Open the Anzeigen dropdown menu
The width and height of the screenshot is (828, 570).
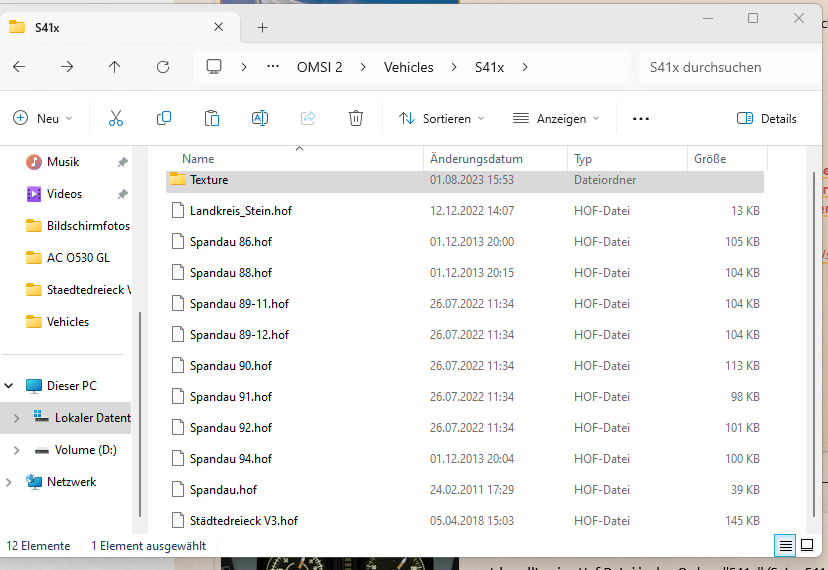(556, 118)
